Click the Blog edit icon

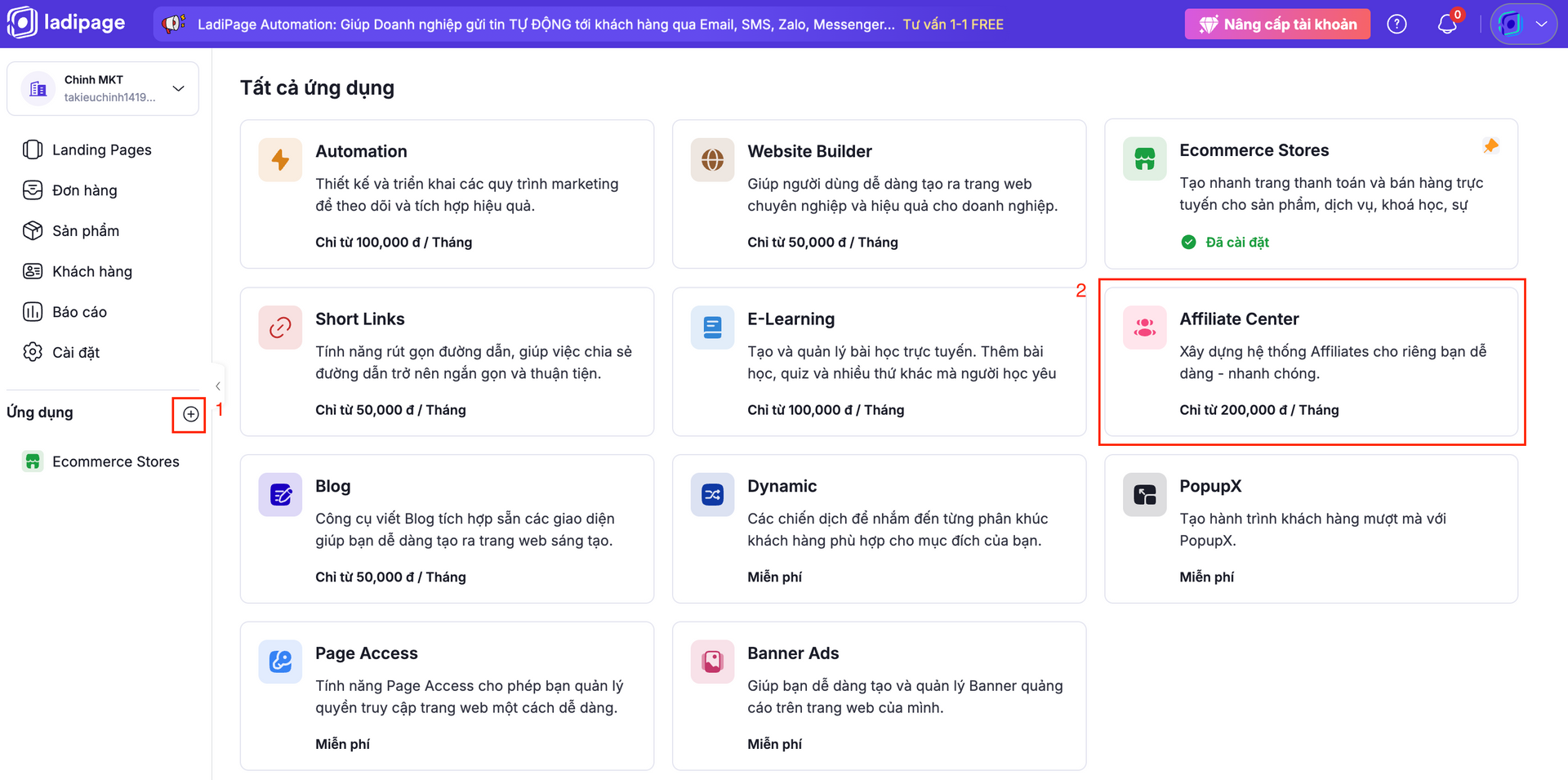tap(280, 494)
